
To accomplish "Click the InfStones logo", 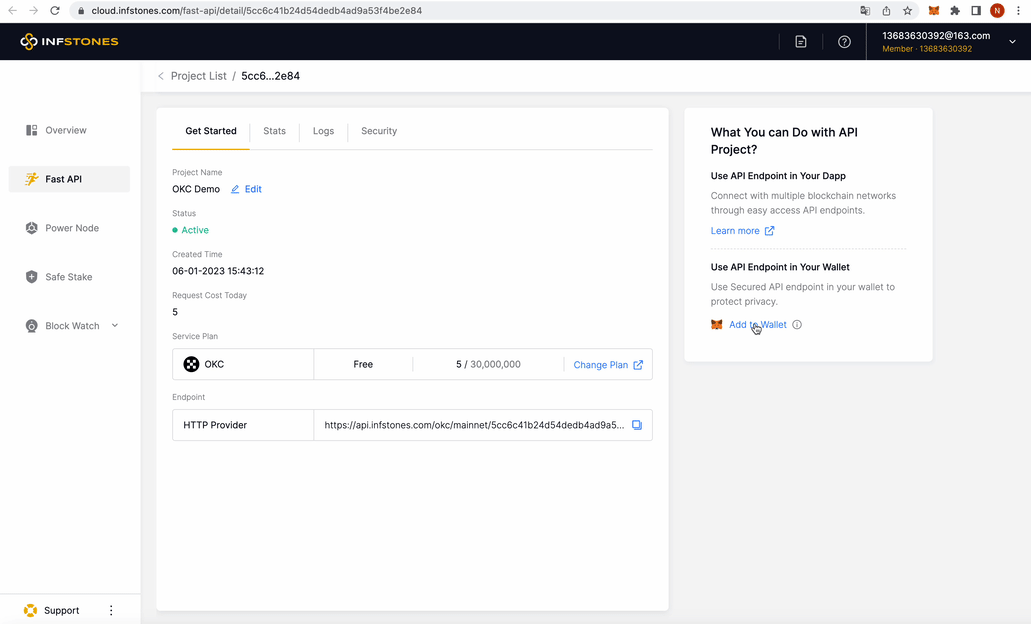I will (x=69, y=41).
